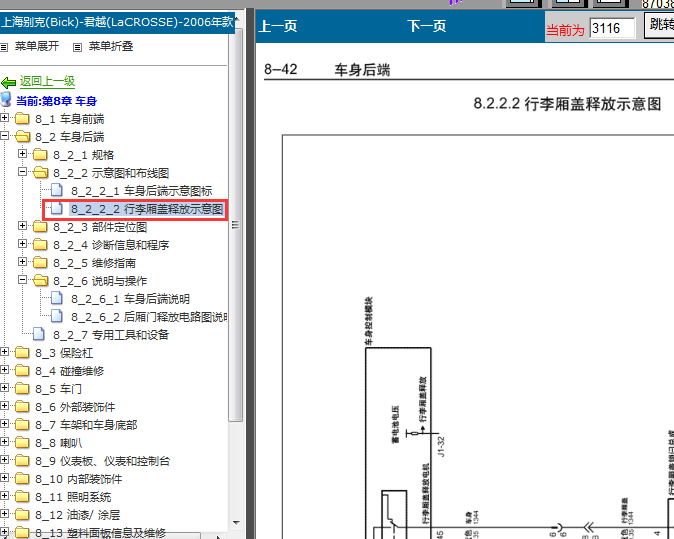This screenshot has width=674, height=539.
Task: Click the tree panel vertical scrollbar
Action: pos(235,224)
